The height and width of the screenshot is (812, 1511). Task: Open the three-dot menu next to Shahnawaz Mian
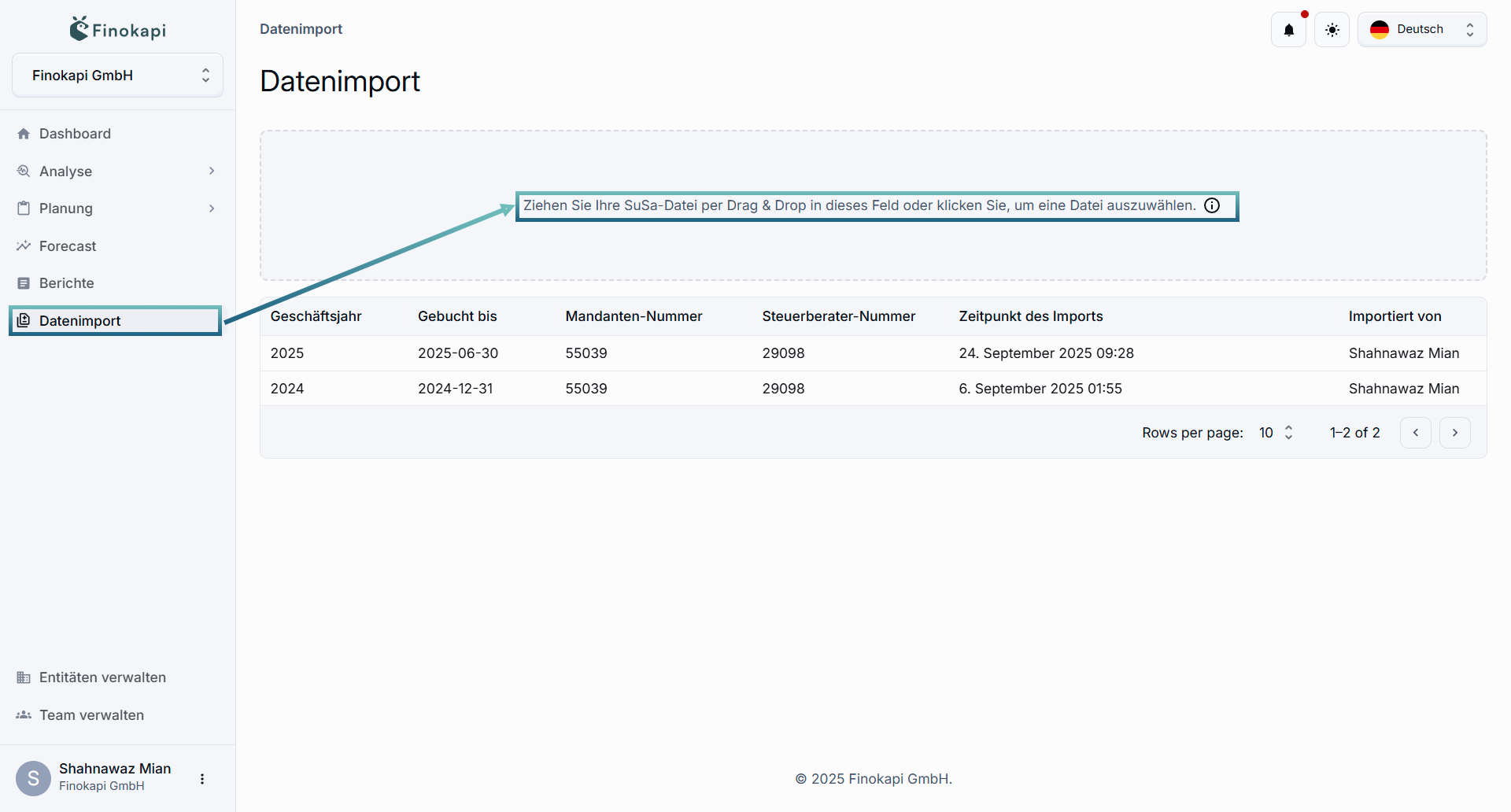pyautogui.click(x=201, y=778)
